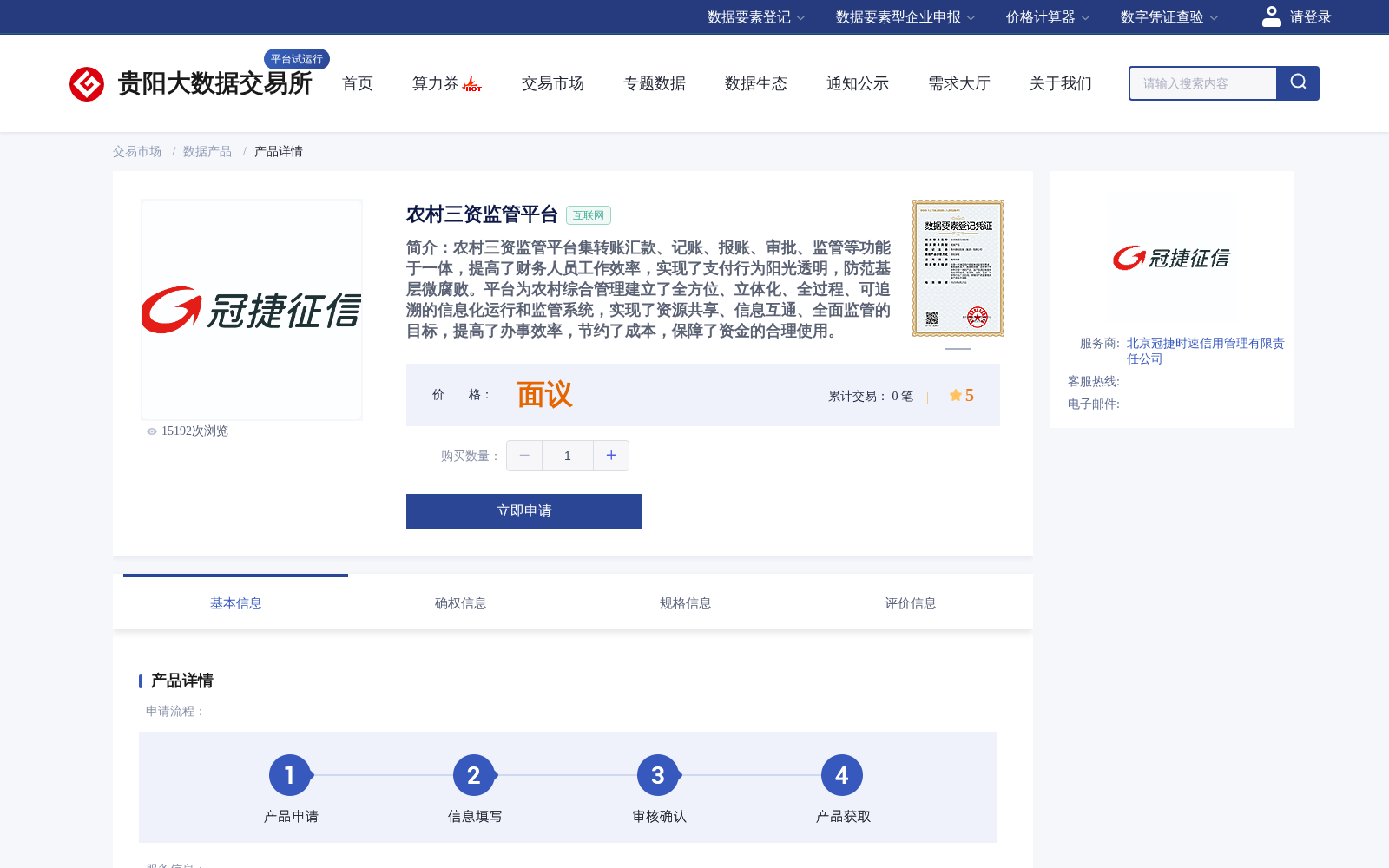Click step 2 circle 信息填写
The height and width of the screenshot is (868, 1389).
(x=474, y=775)
